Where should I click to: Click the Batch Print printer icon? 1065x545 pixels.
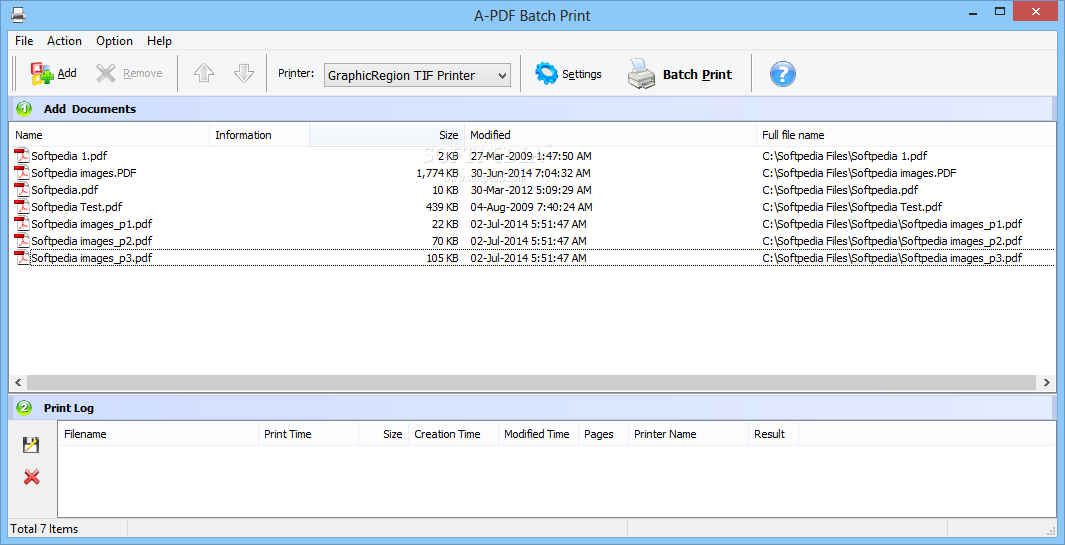pyautogui.click(x=641, y=74)
